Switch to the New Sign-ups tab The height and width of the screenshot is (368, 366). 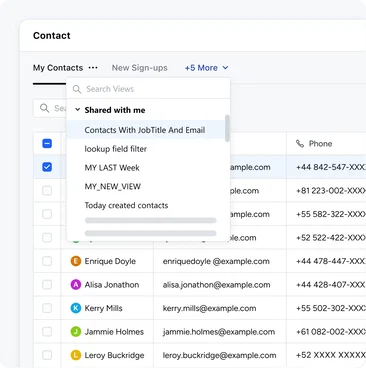(x=140, y=68)
